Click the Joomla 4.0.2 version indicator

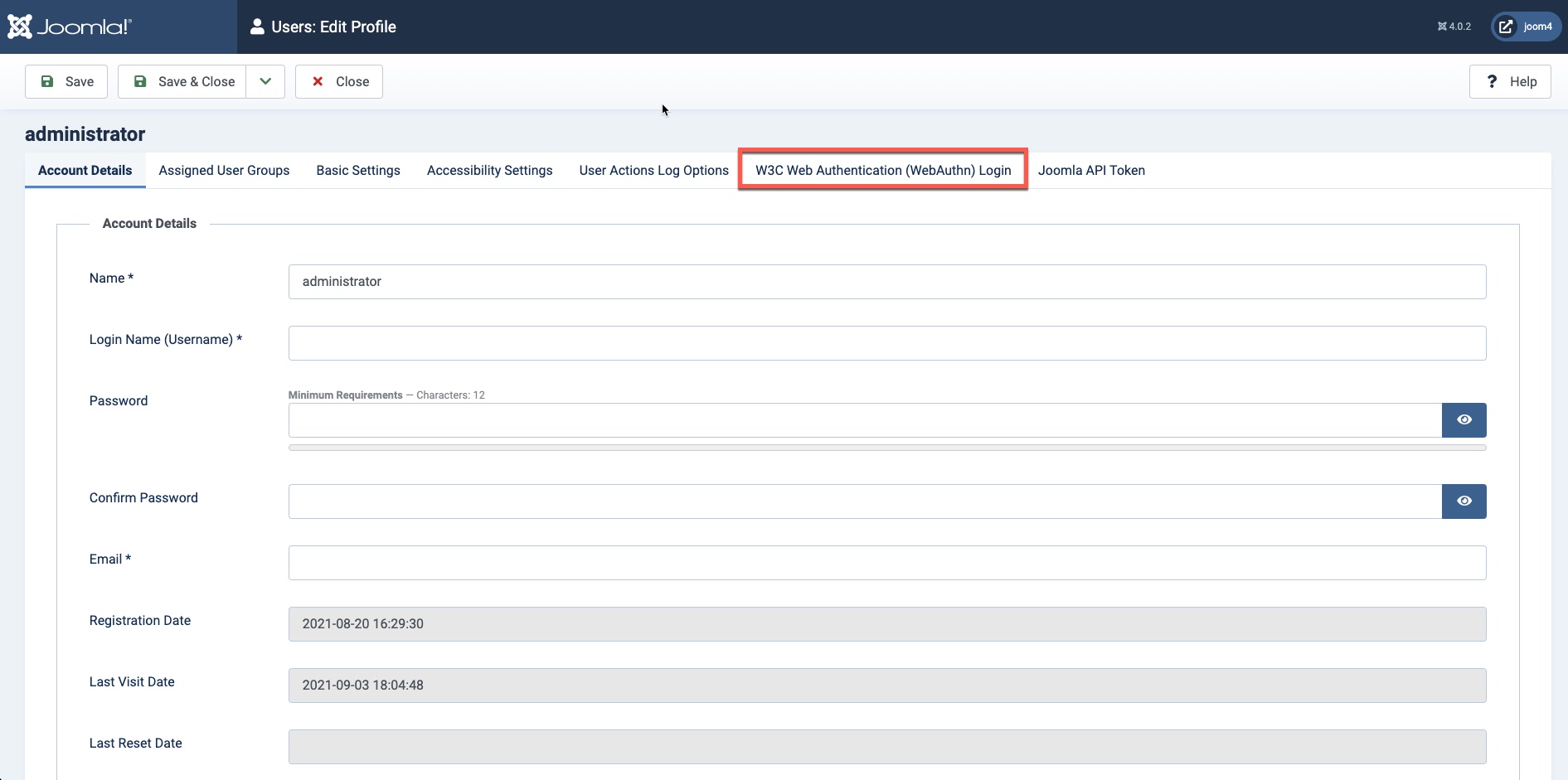point(1454,27)
